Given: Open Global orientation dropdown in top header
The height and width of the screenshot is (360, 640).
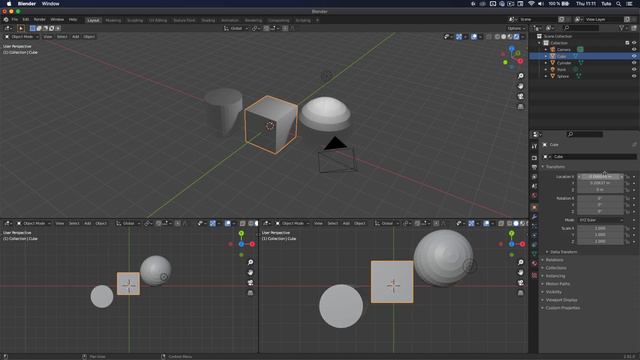Looking at the screenshot, I should point(236,28).
